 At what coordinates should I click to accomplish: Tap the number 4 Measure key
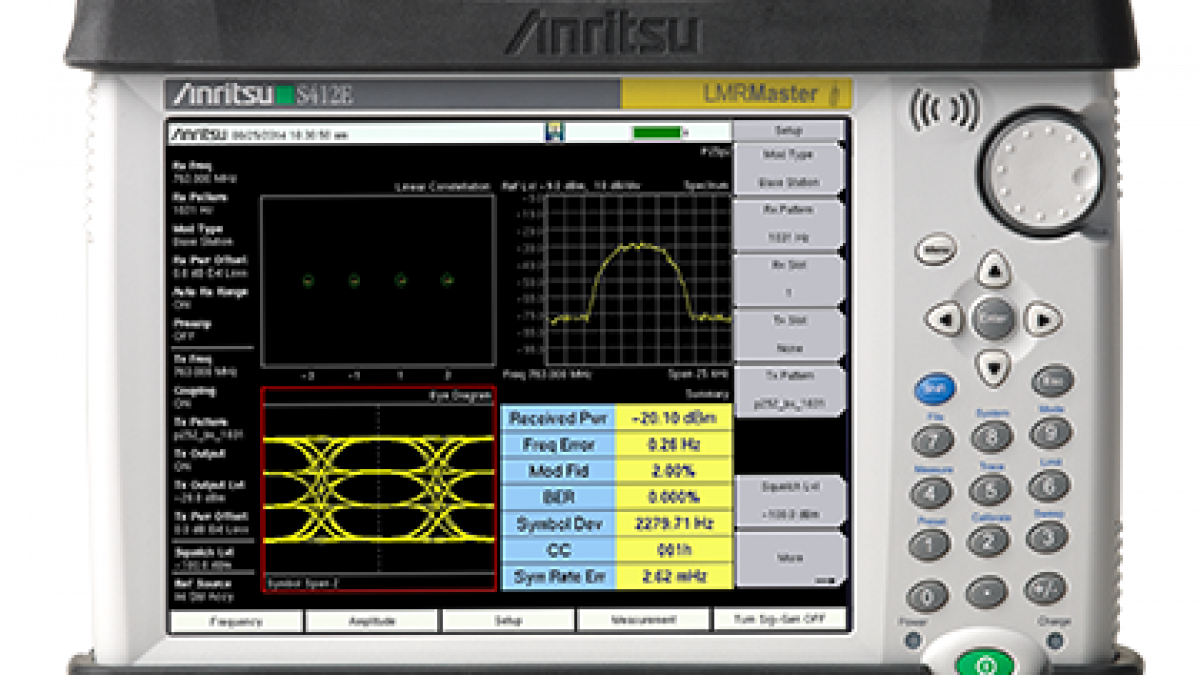point(931,493)
